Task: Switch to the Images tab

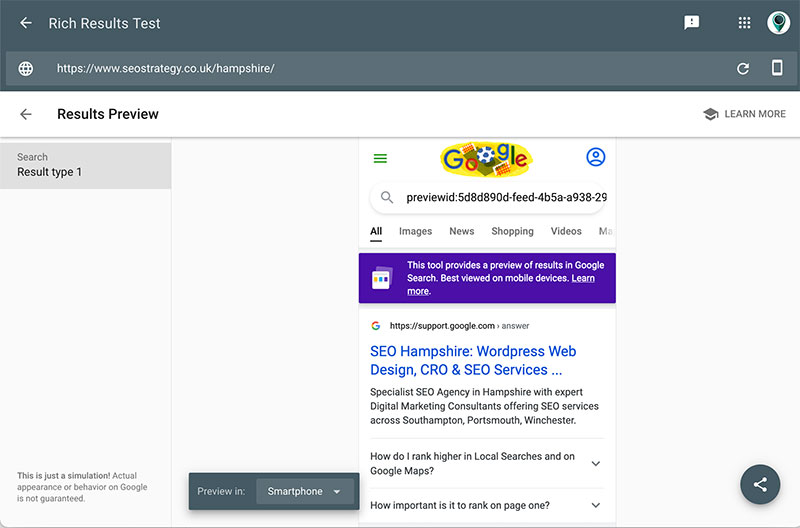Action: (415, 231)
